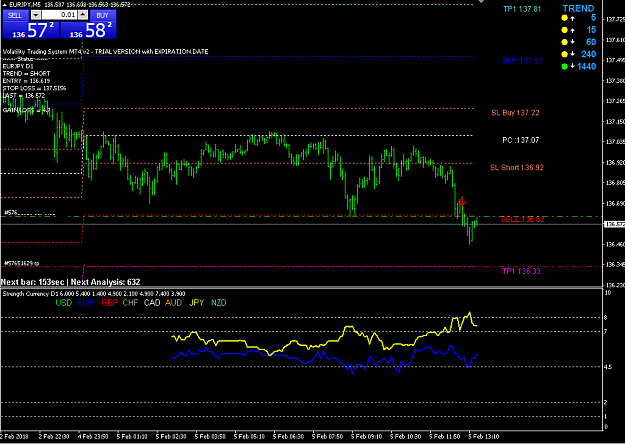This screenshot has width=625, height=444.
Task: Click the yellow dot for the 60 timeframe
Action: pyautogui.click(x=564, y=42)
